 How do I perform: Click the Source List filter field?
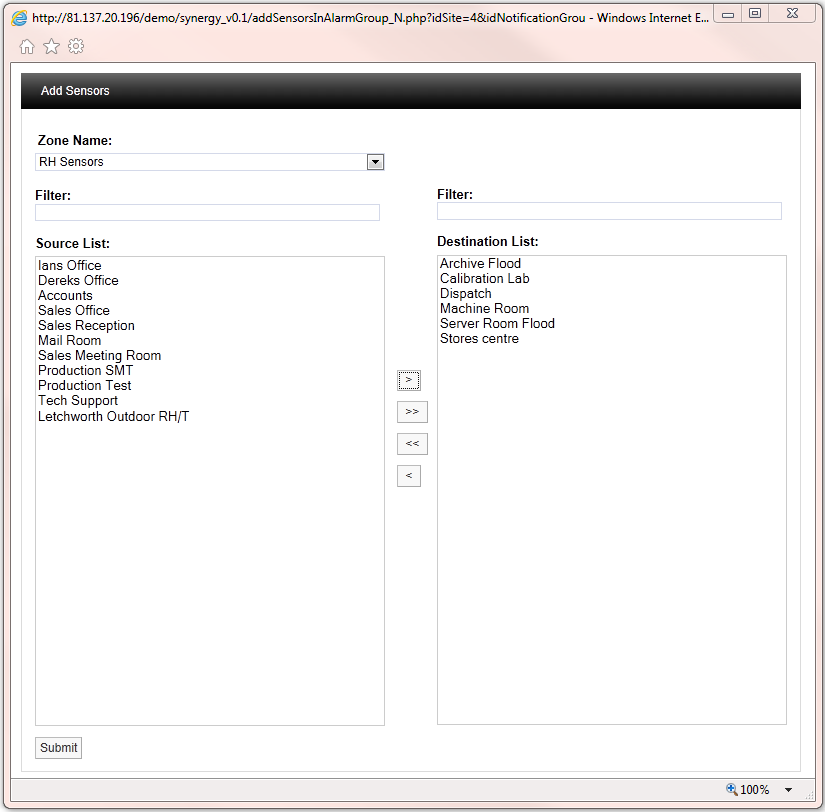pos(207,212)
